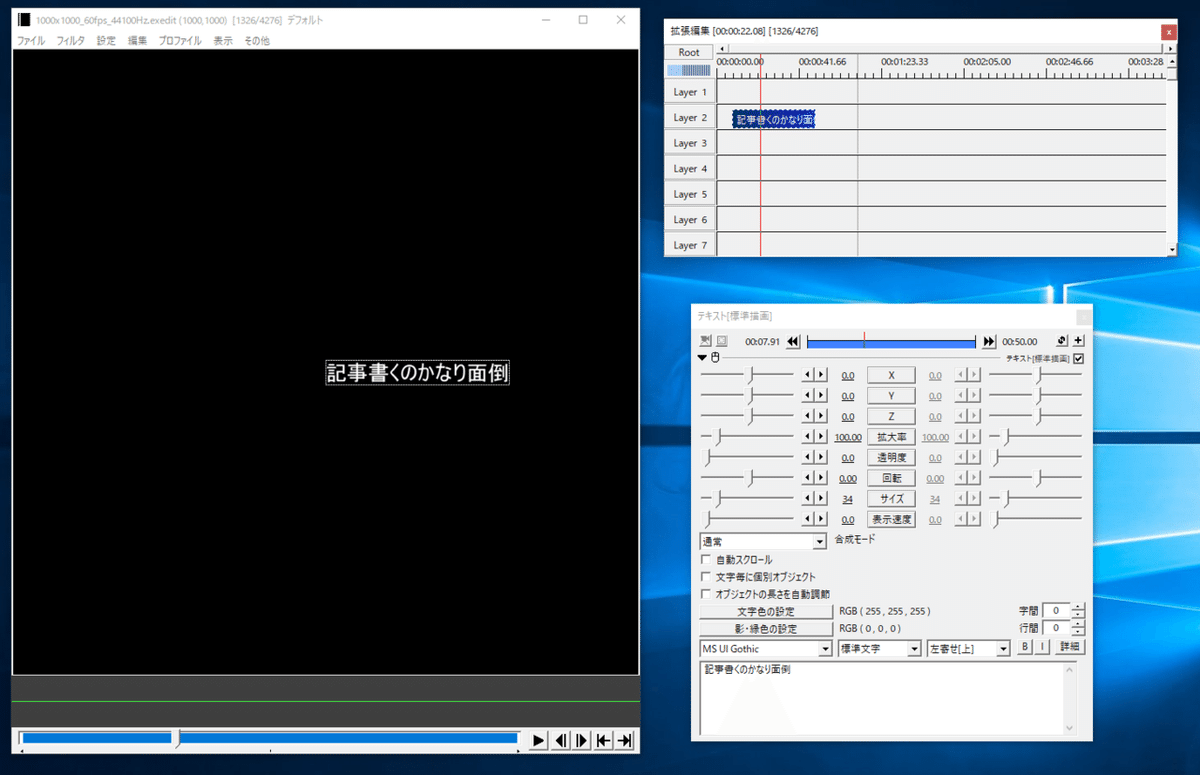Select the 記事書くのかなり面 object on Layer 2
Viewport: 1200px width, 775px height.
pos(774,119)
